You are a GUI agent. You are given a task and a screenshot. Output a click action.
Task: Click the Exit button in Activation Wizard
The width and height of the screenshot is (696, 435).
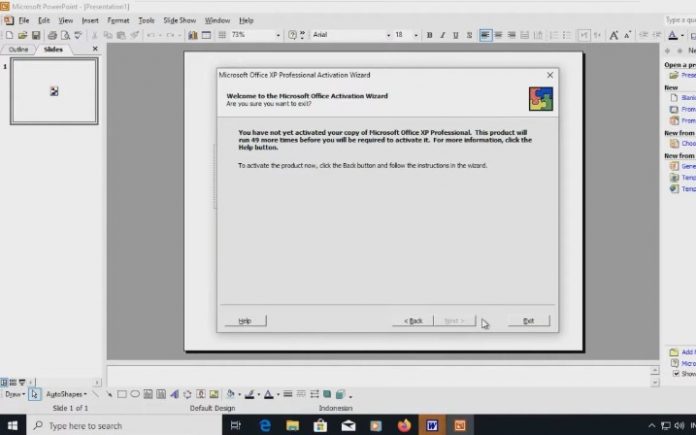(529, 320)
